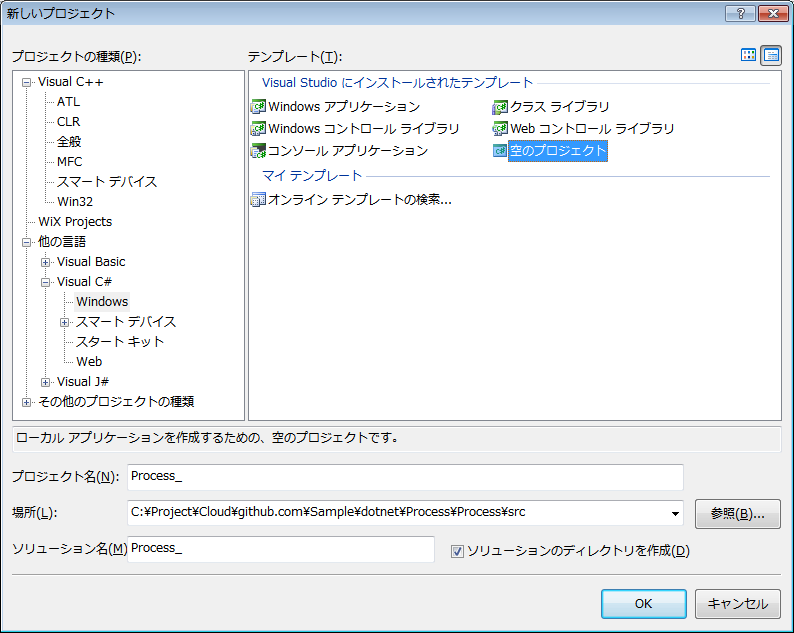This screenshot has height=633, width=794.
Task: Collapse the 他の言語 tree node
Action: point(26,243)
